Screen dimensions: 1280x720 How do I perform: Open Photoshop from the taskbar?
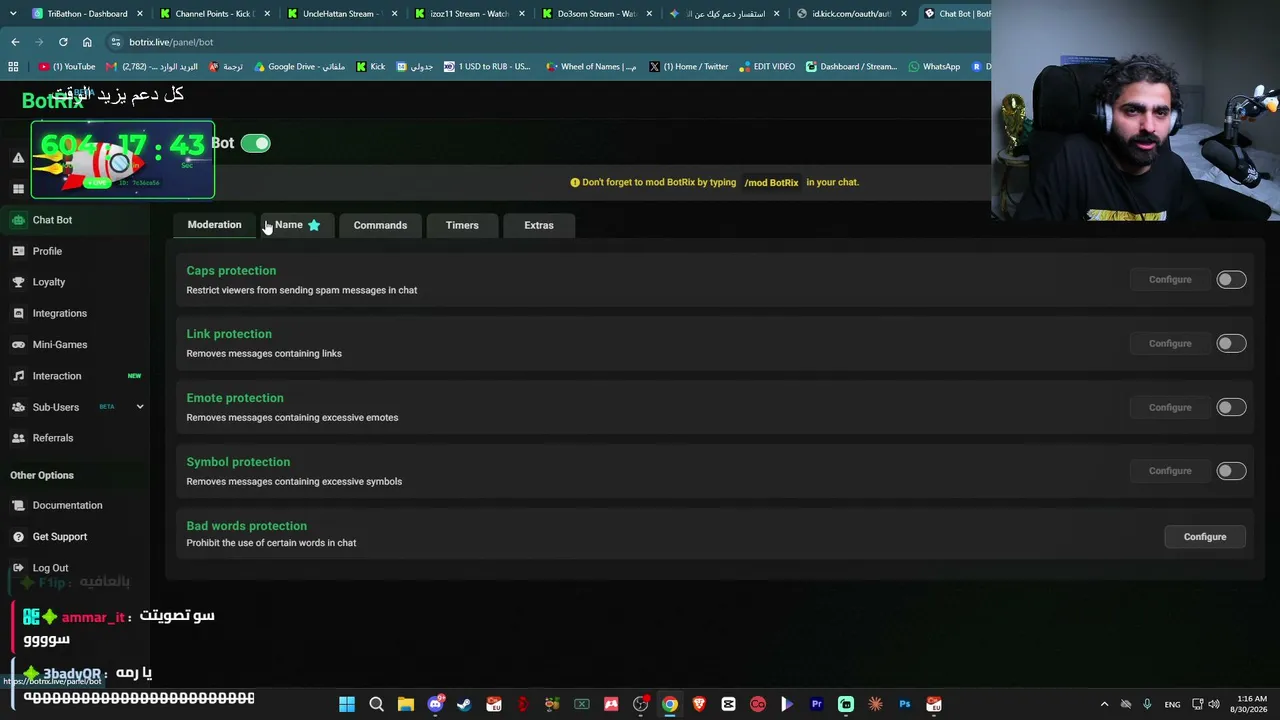point(904,704)
